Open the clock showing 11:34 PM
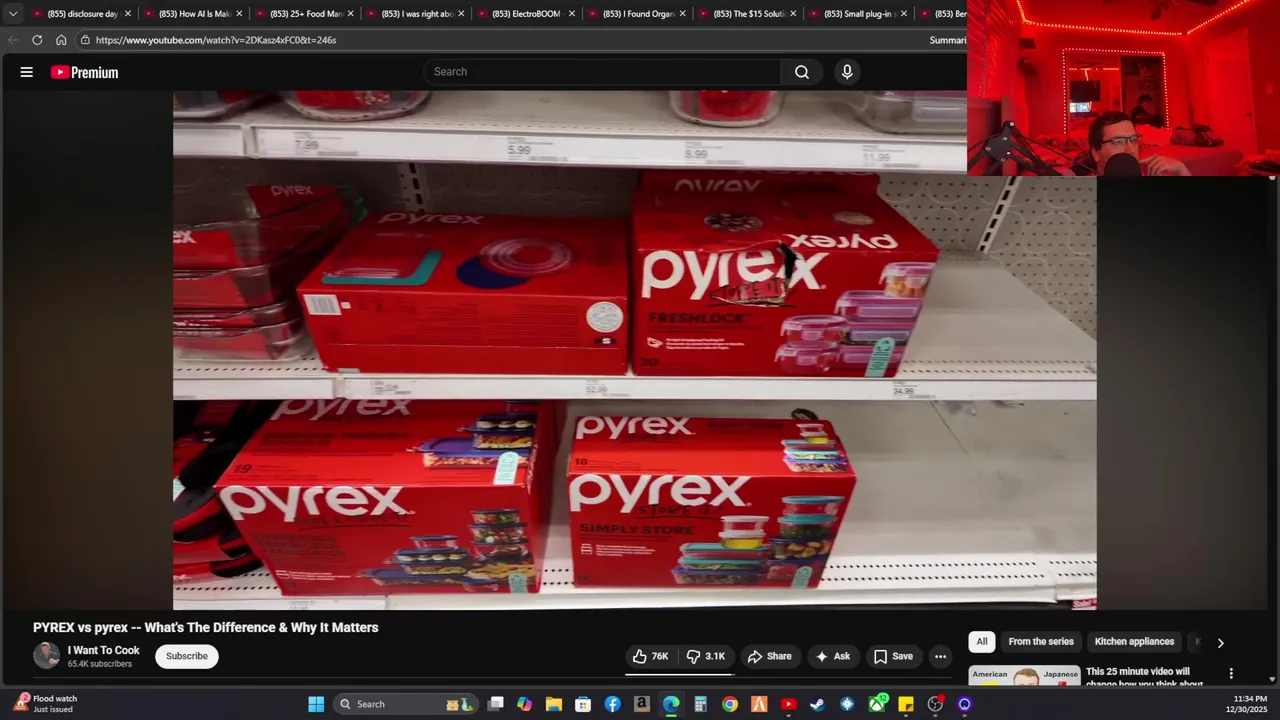The width and height of the screenshot is (1280, 720). tap(1251, 704)
